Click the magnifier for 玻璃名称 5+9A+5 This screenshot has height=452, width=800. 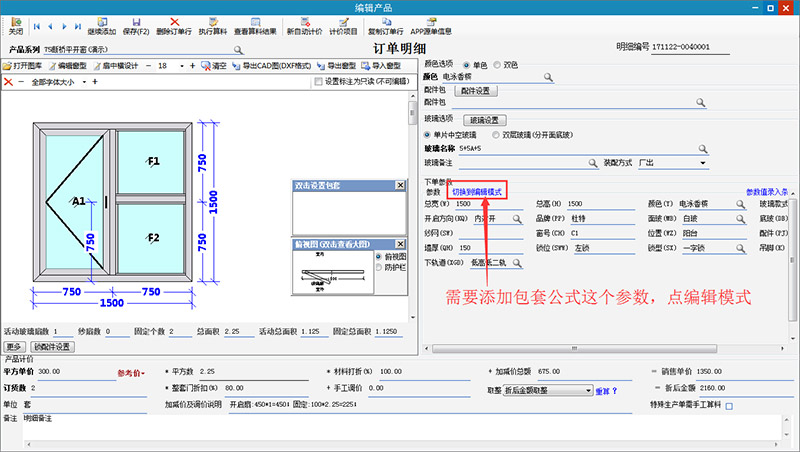click(x=703, y=149)
